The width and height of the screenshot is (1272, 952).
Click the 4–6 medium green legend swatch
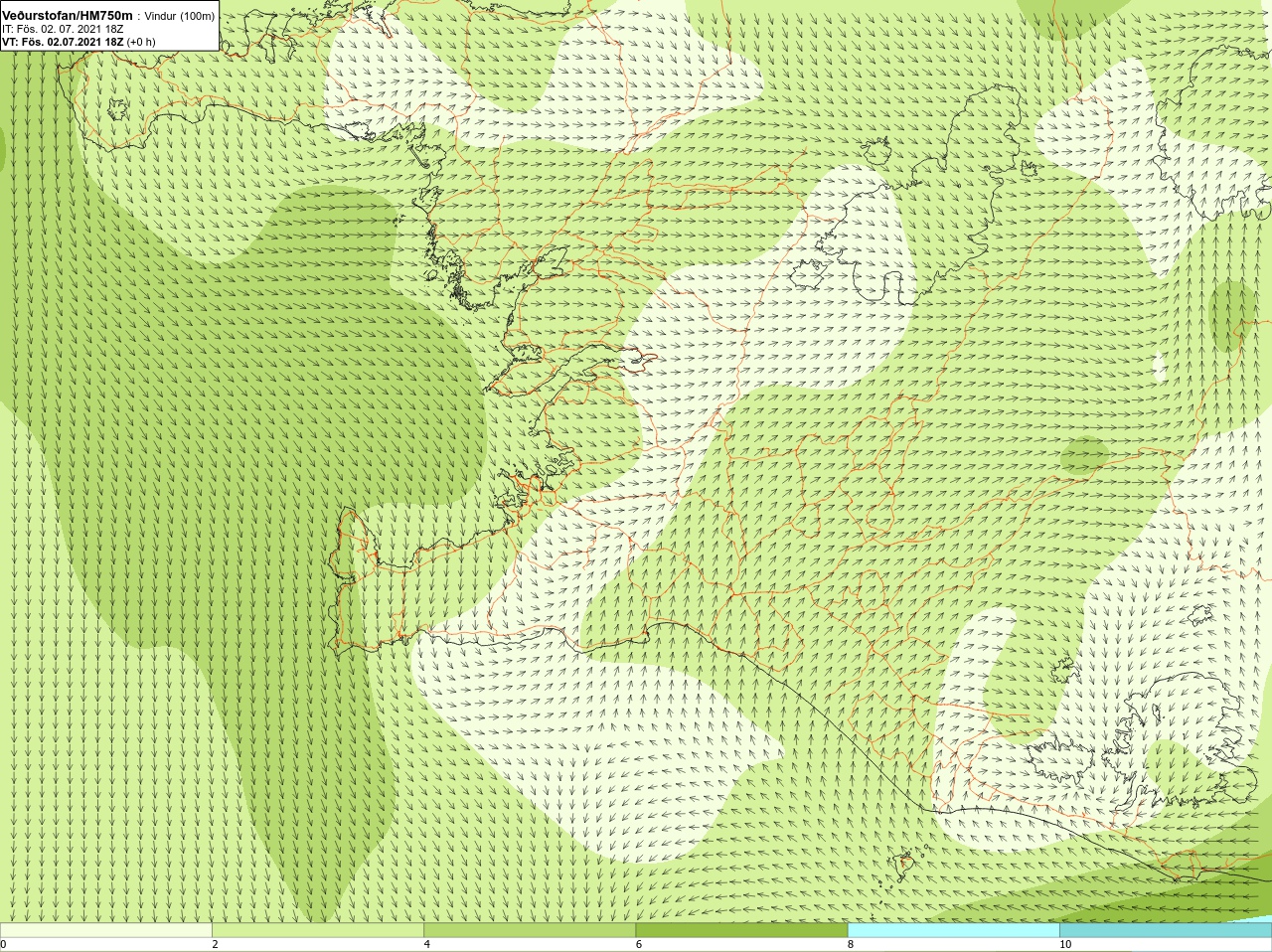(530, 930)
